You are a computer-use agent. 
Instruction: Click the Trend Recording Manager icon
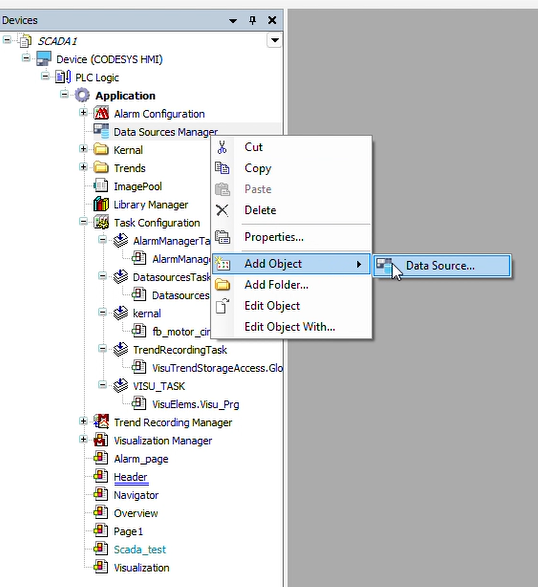101,422
